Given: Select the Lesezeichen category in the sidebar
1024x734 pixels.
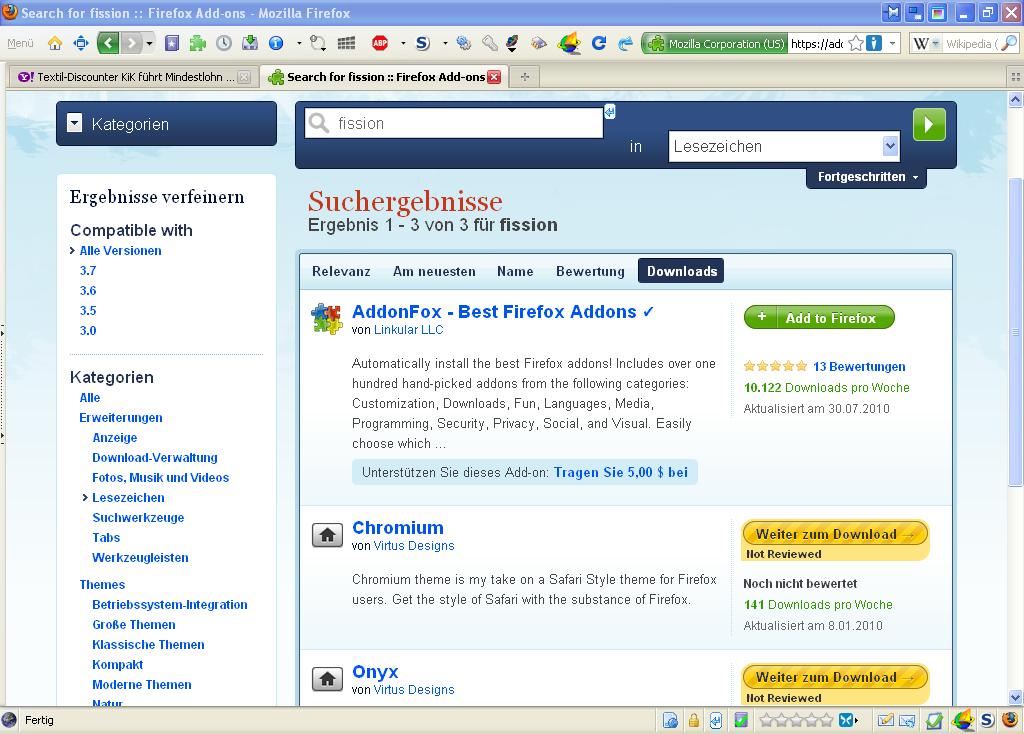Looking at the screenshot, I should pos(128,498).
